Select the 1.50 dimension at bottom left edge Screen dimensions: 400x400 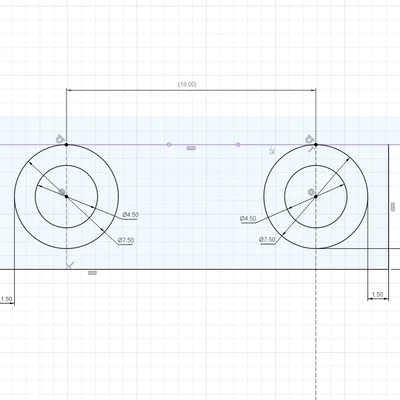(6, 299)
